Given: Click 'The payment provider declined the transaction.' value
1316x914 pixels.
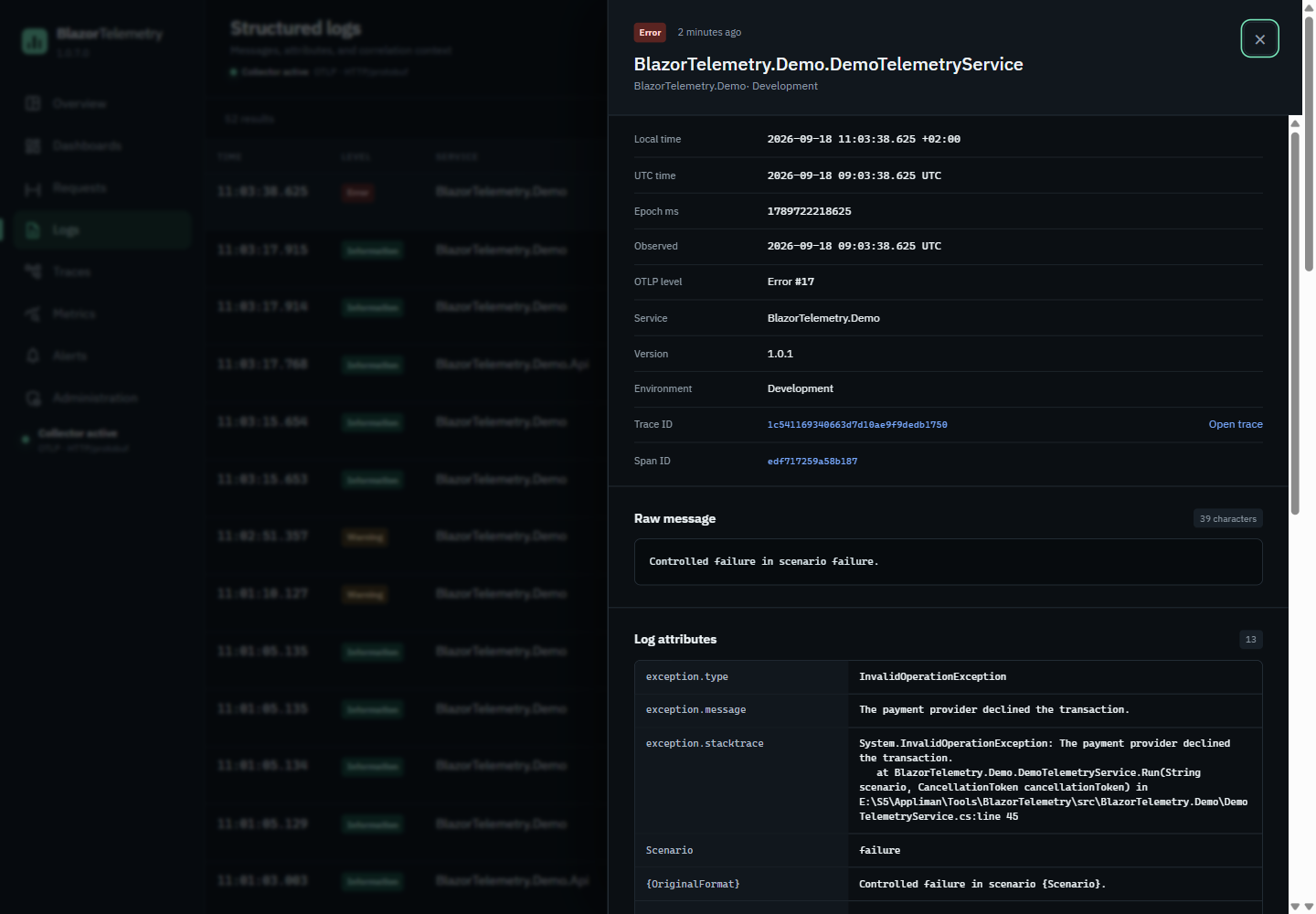Looking at the screenshot, I should (x=994, y=710).
